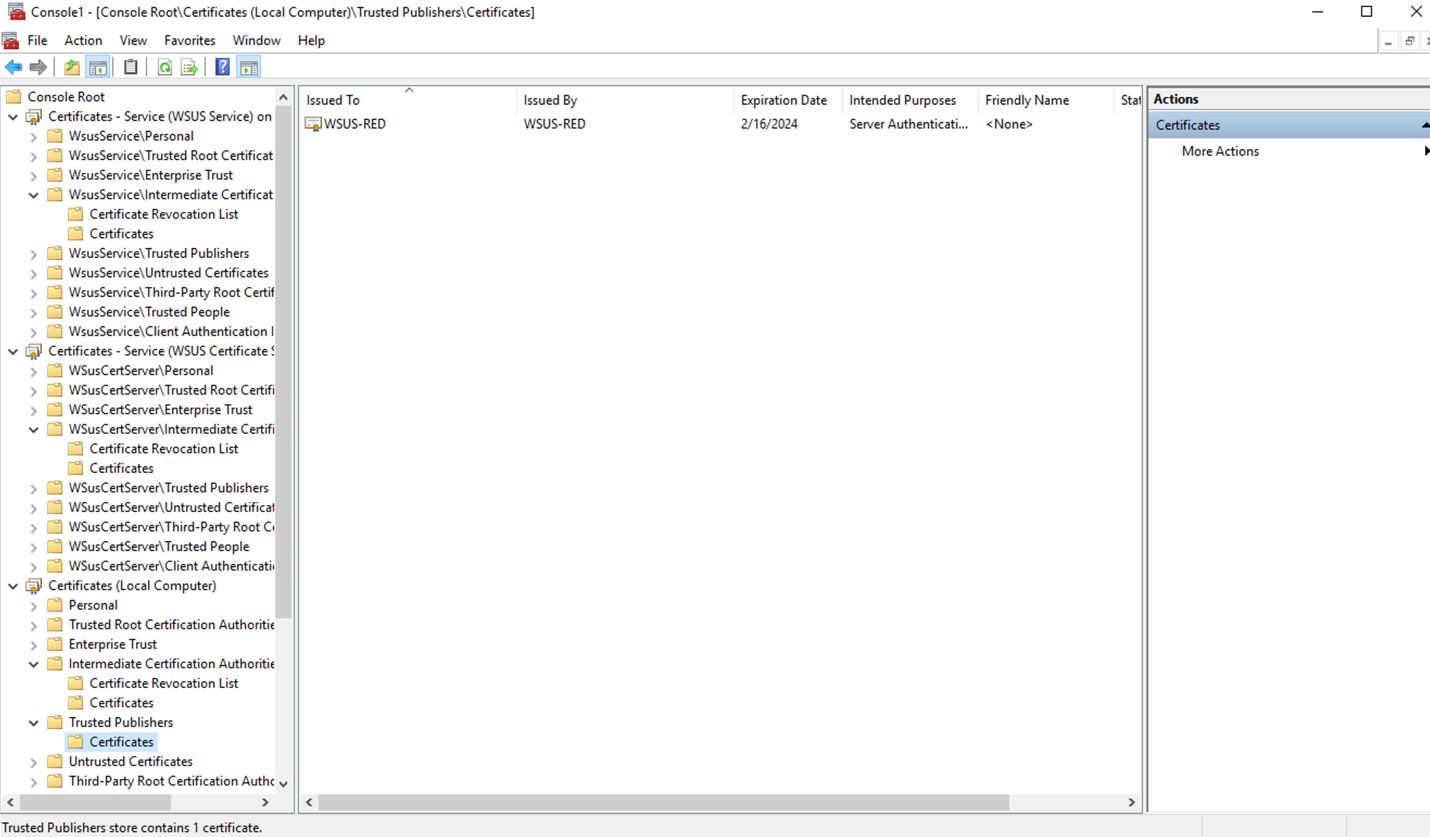Select WsusService\Trusted Publishers in the tree
This screenshot has height=837, width=1430.
pyautogui.click(x=159, y=254)
